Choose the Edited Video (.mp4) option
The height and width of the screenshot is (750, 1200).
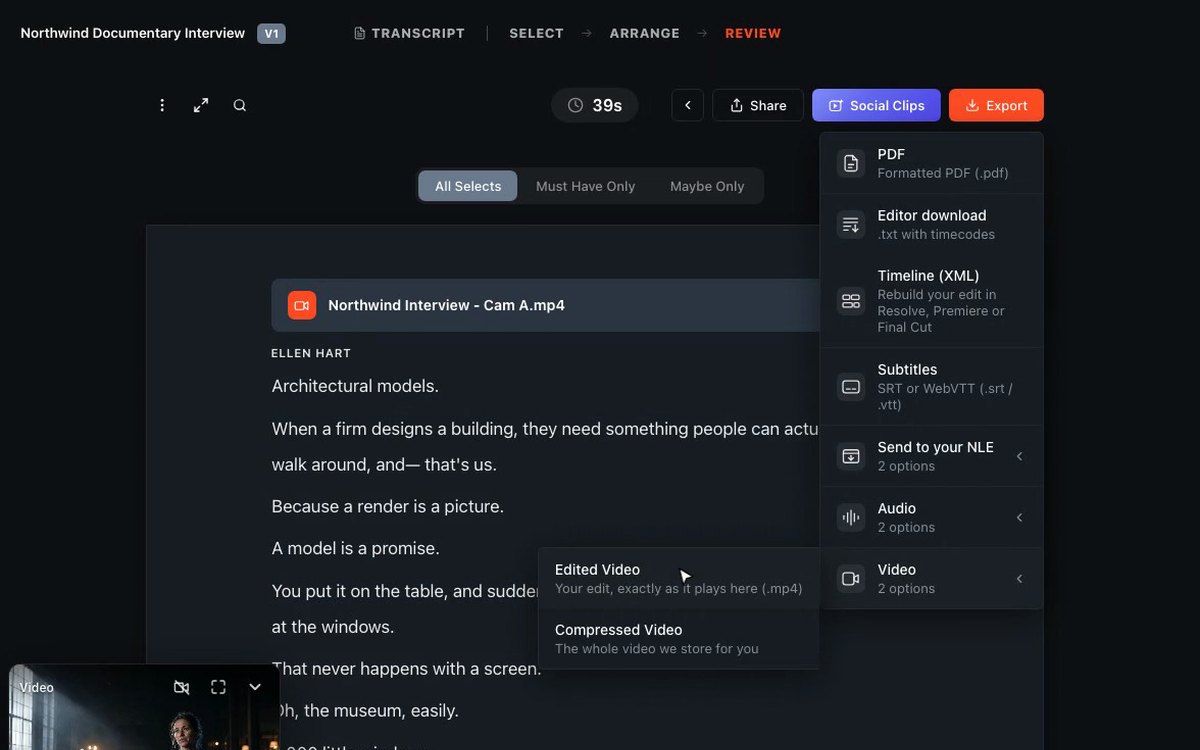(x=678, y=578)
